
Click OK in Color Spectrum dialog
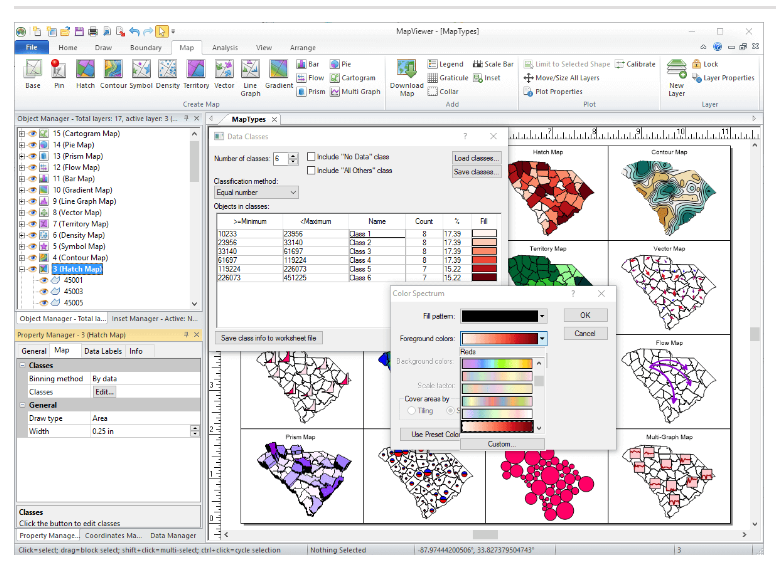click(585, 315)
